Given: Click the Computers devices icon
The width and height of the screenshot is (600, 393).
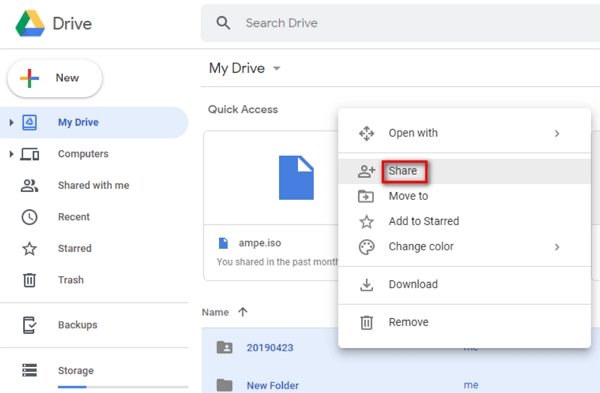Looking at the screenshot, I should click(x=29, y=154).
